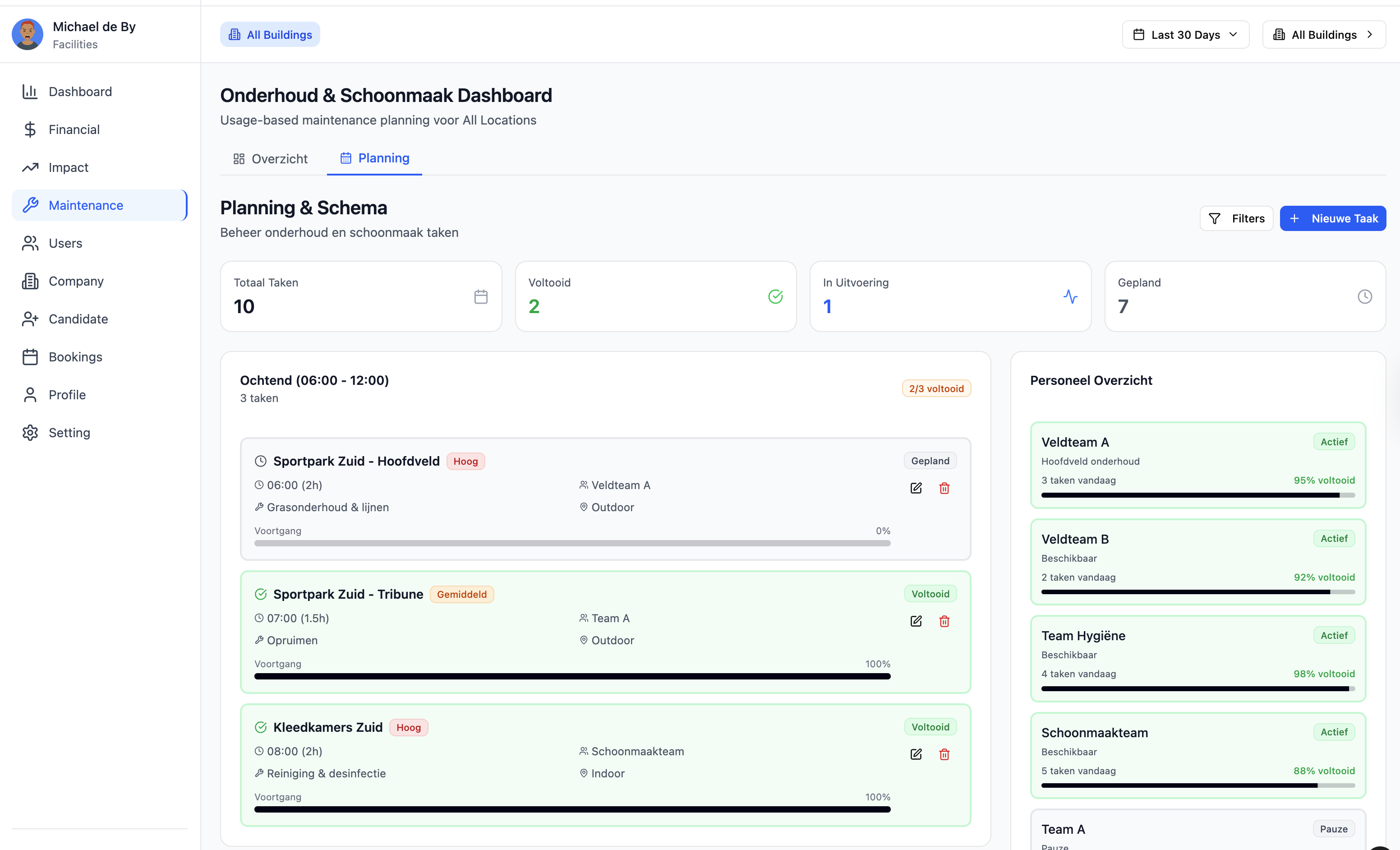Open the Last 30 Days dropdown

pyautogui.click(x=1185, y=35)
